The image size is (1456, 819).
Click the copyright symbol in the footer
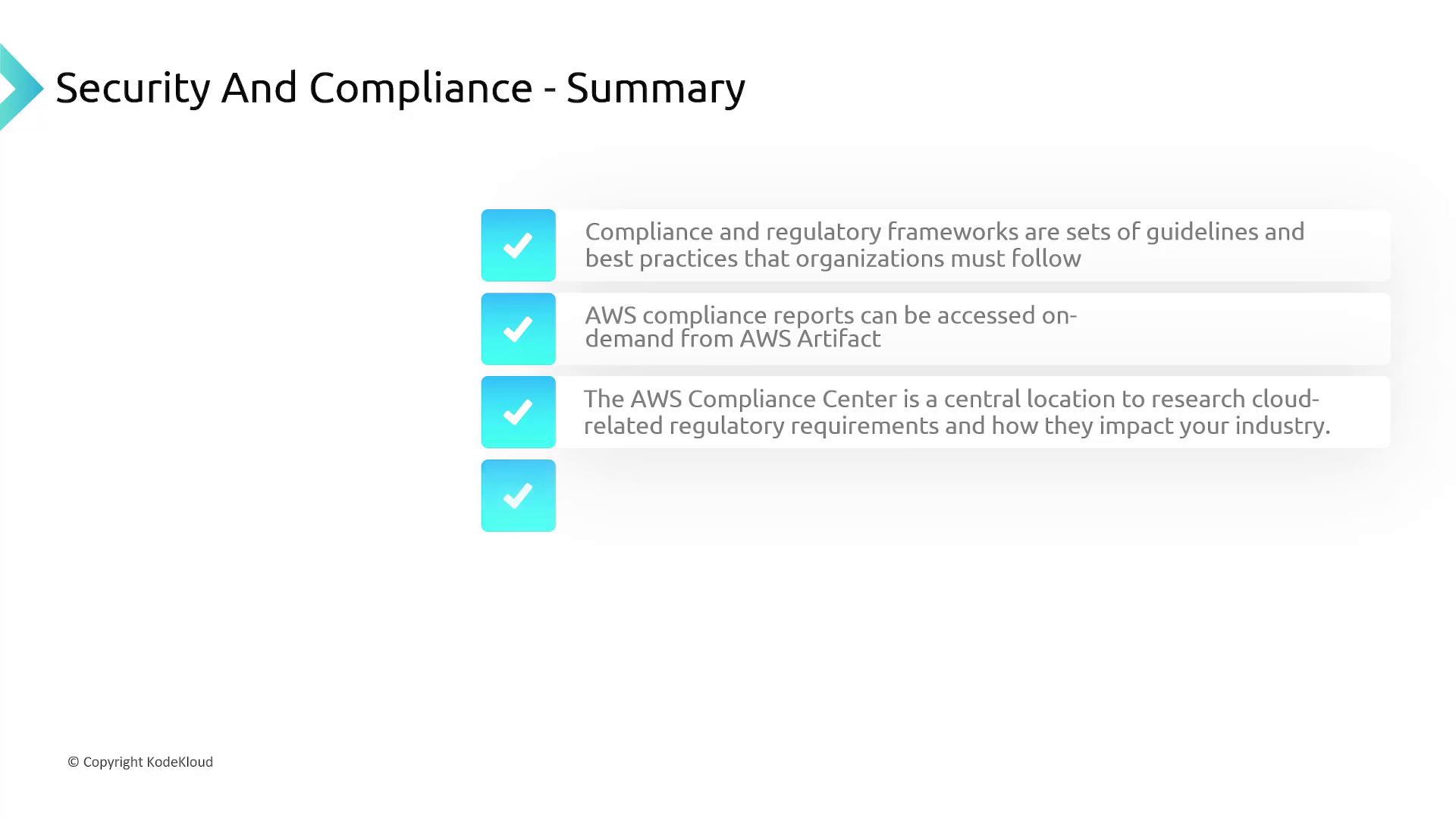point(74,762)
